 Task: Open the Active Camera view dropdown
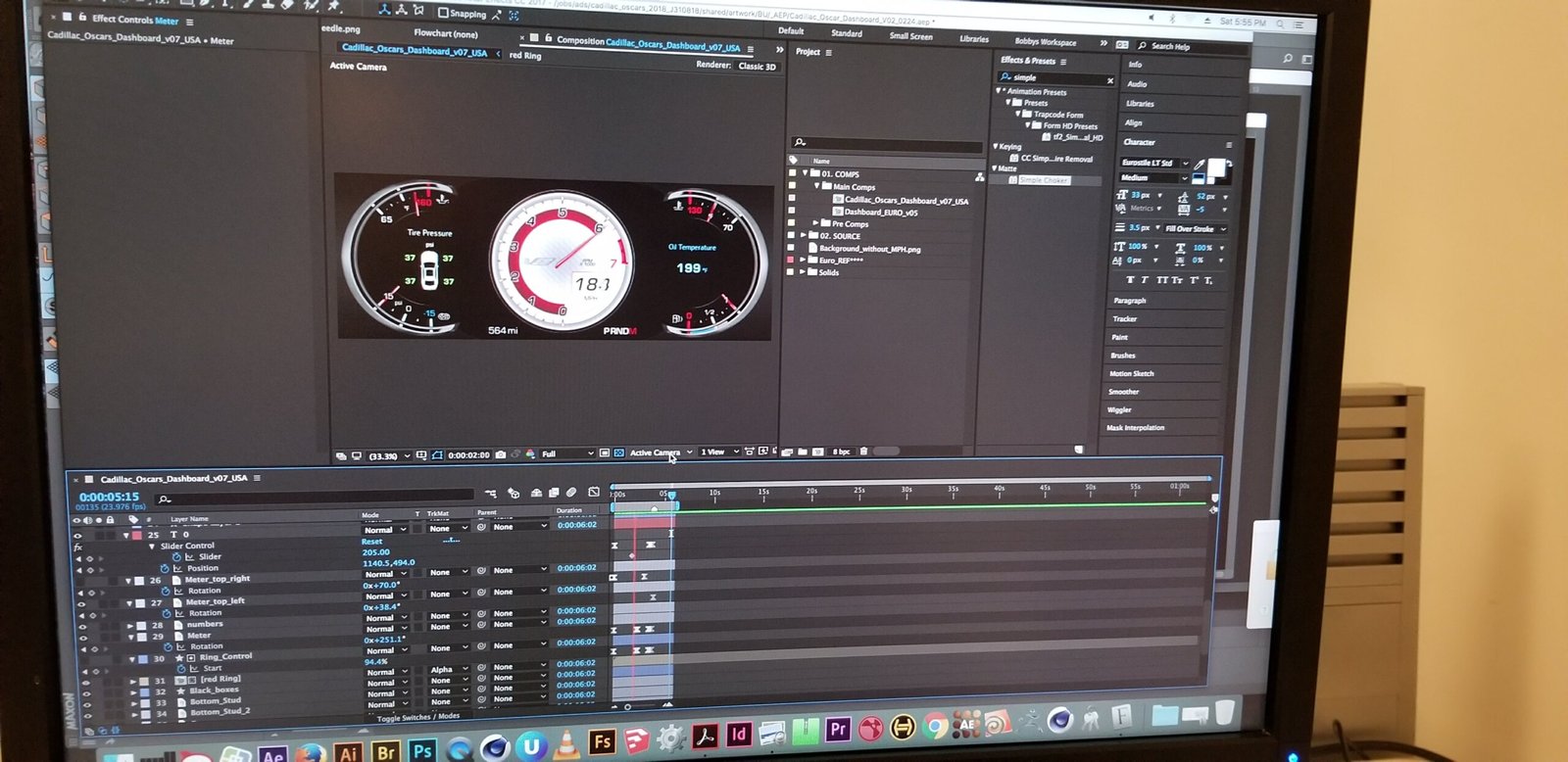[661, 452]
